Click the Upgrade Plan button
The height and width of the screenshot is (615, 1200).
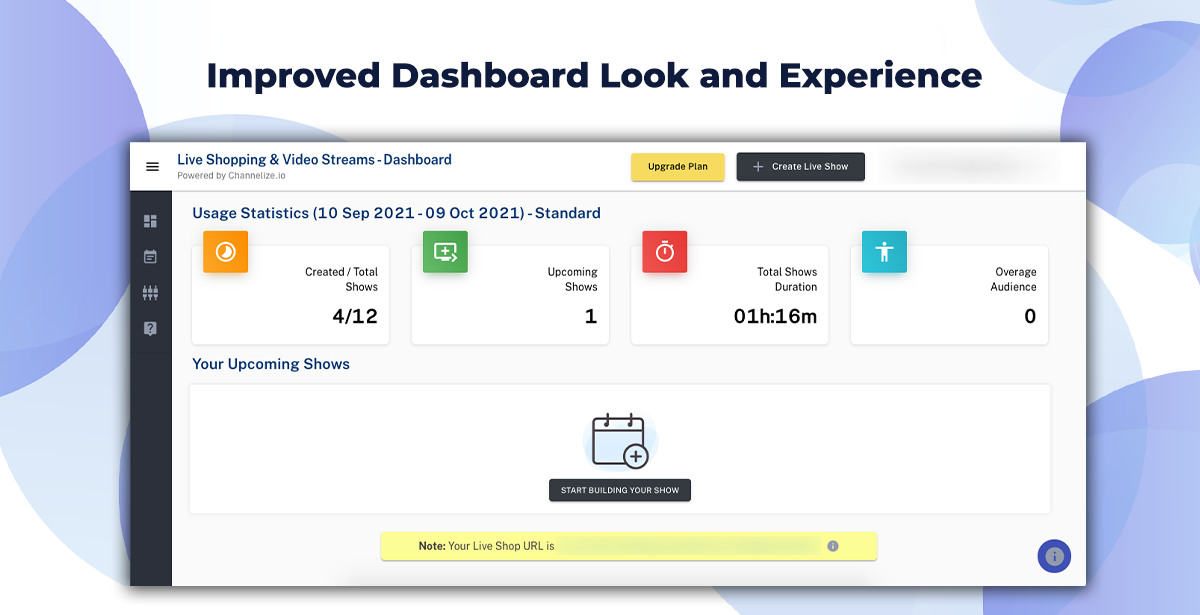click(x=678, y=167)
